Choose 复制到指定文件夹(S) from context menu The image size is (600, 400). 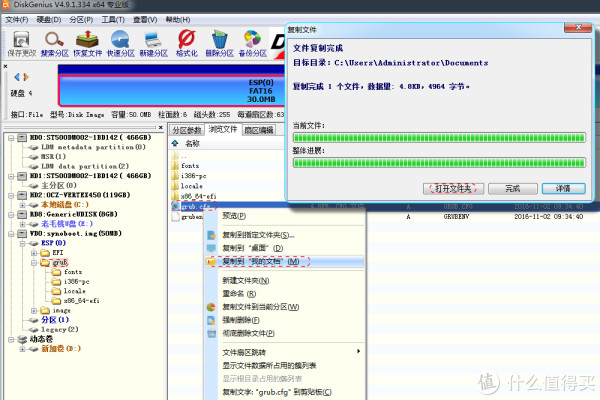(285, 235)
